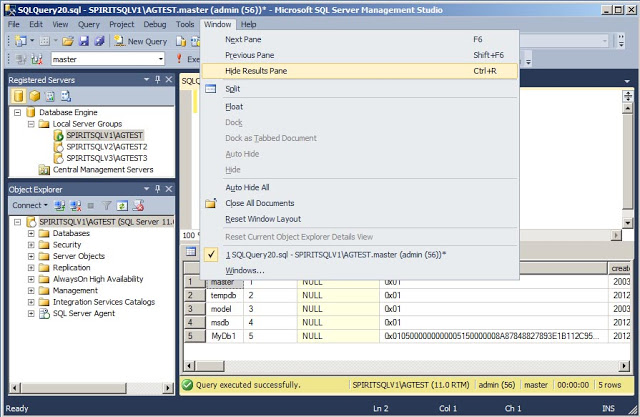The width and height of the screenshot is (640, 417).
Task: Click the tempdb cell in results grid
Action: (x=224, y=295)
